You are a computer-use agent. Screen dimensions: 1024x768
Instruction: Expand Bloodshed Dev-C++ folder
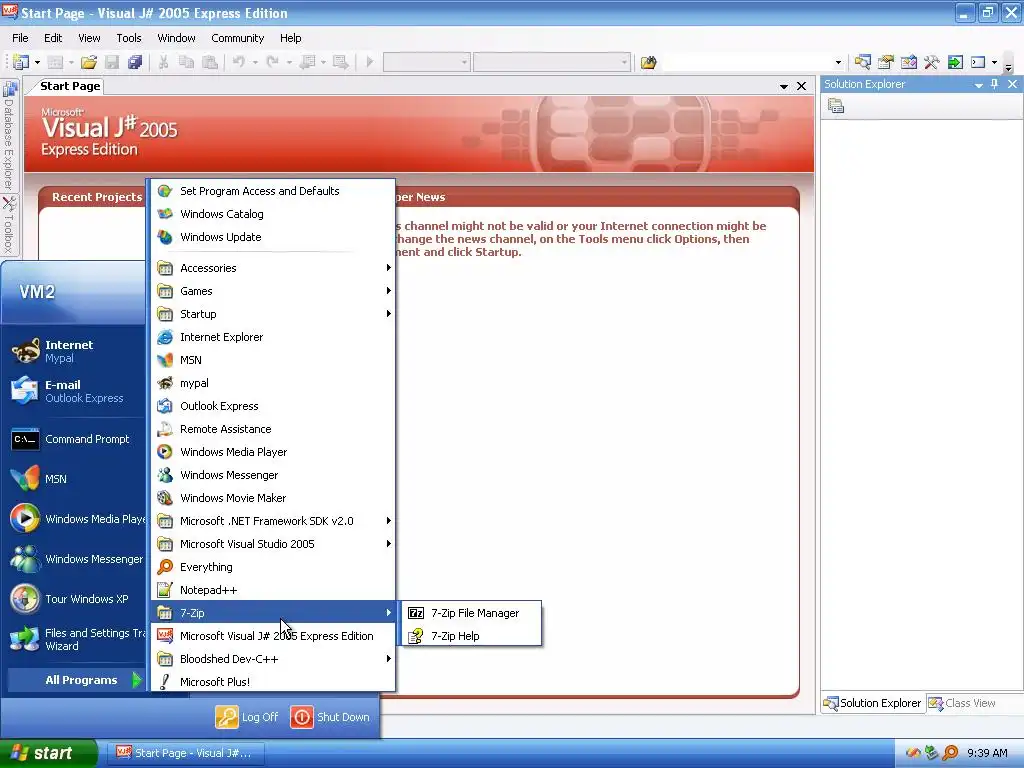(x=273, y=658)
